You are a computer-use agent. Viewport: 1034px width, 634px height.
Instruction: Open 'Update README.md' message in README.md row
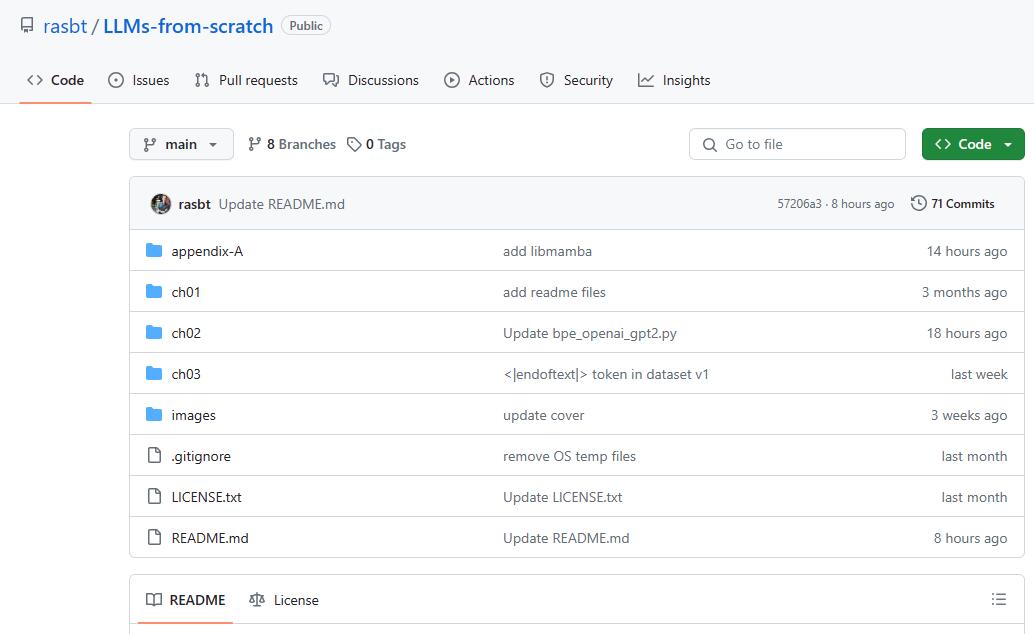[x=566, y=538]
